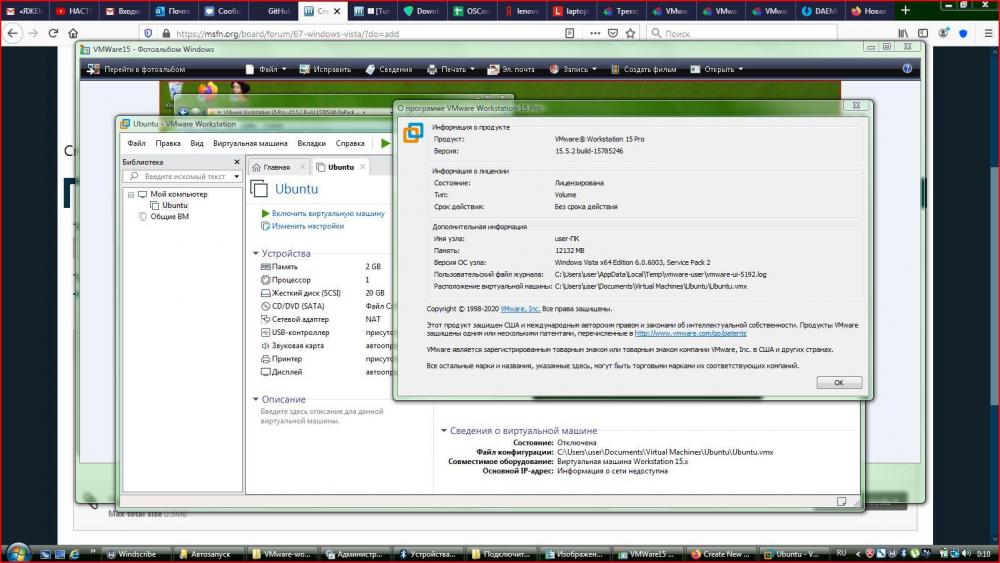The width and height of the screenshot is (1000, 563).
Task: Collapse the Мой компьютер tree node
Action: [131, 194]
